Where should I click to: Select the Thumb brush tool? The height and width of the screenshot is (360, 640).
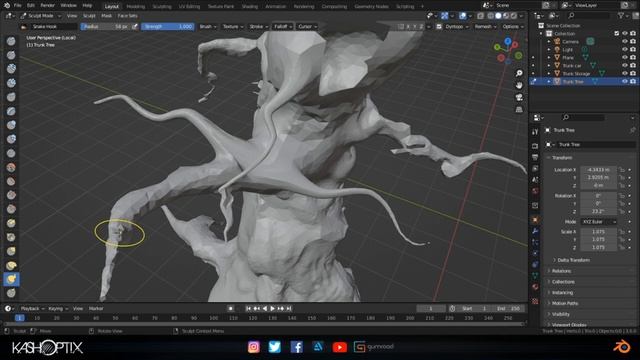[11, 293]
